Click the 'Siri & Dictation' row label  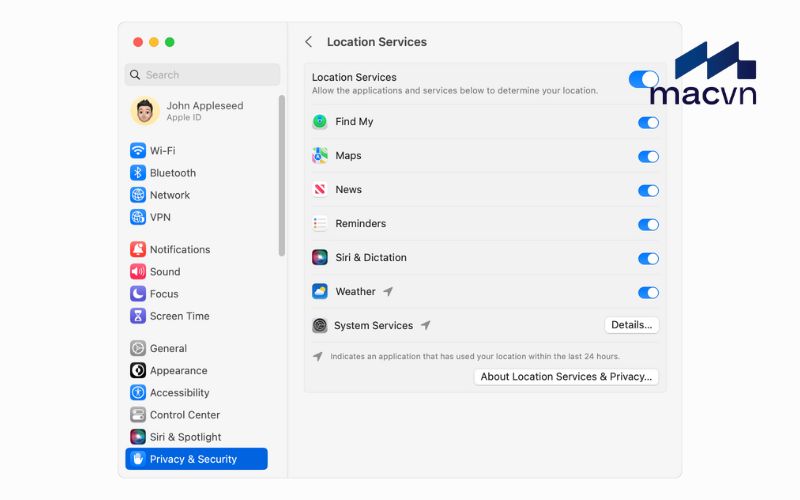371,257
